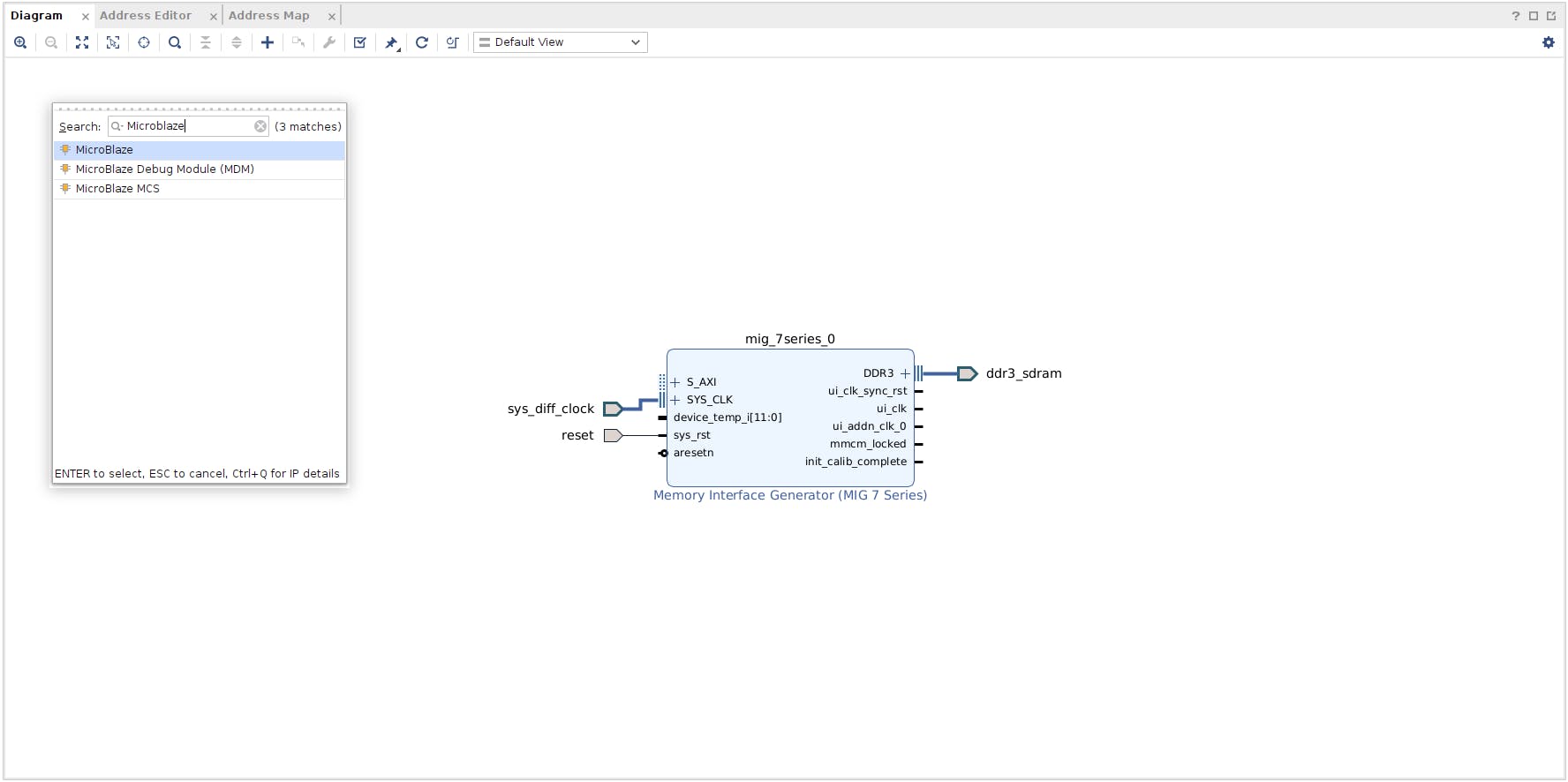This screenshot has width=1568, height=782.
Task: Close the Diagram tab
Action: (86, 17)
